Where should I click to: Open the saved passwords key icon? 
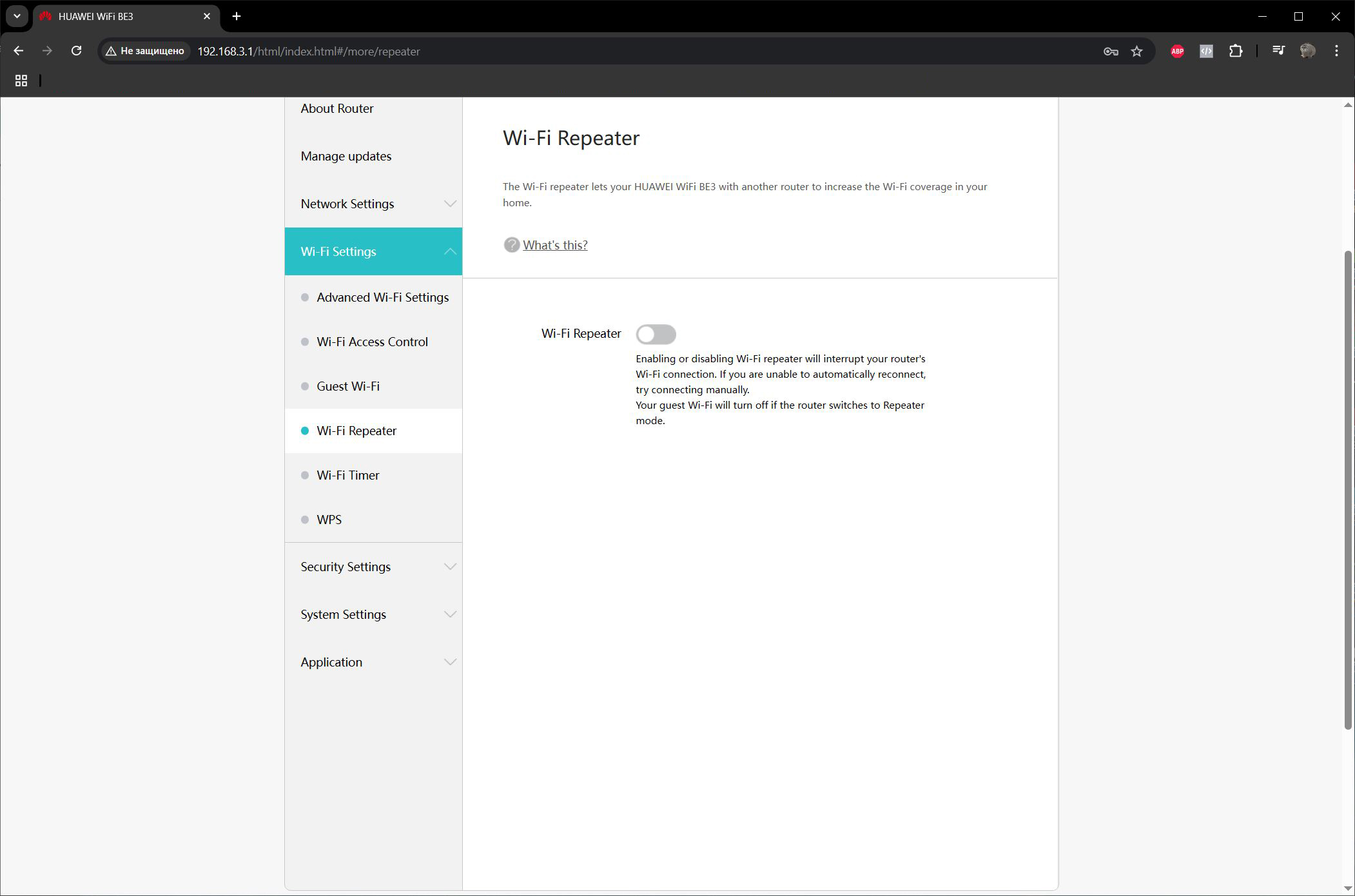pyautogui.click(x=1110, y=51)
